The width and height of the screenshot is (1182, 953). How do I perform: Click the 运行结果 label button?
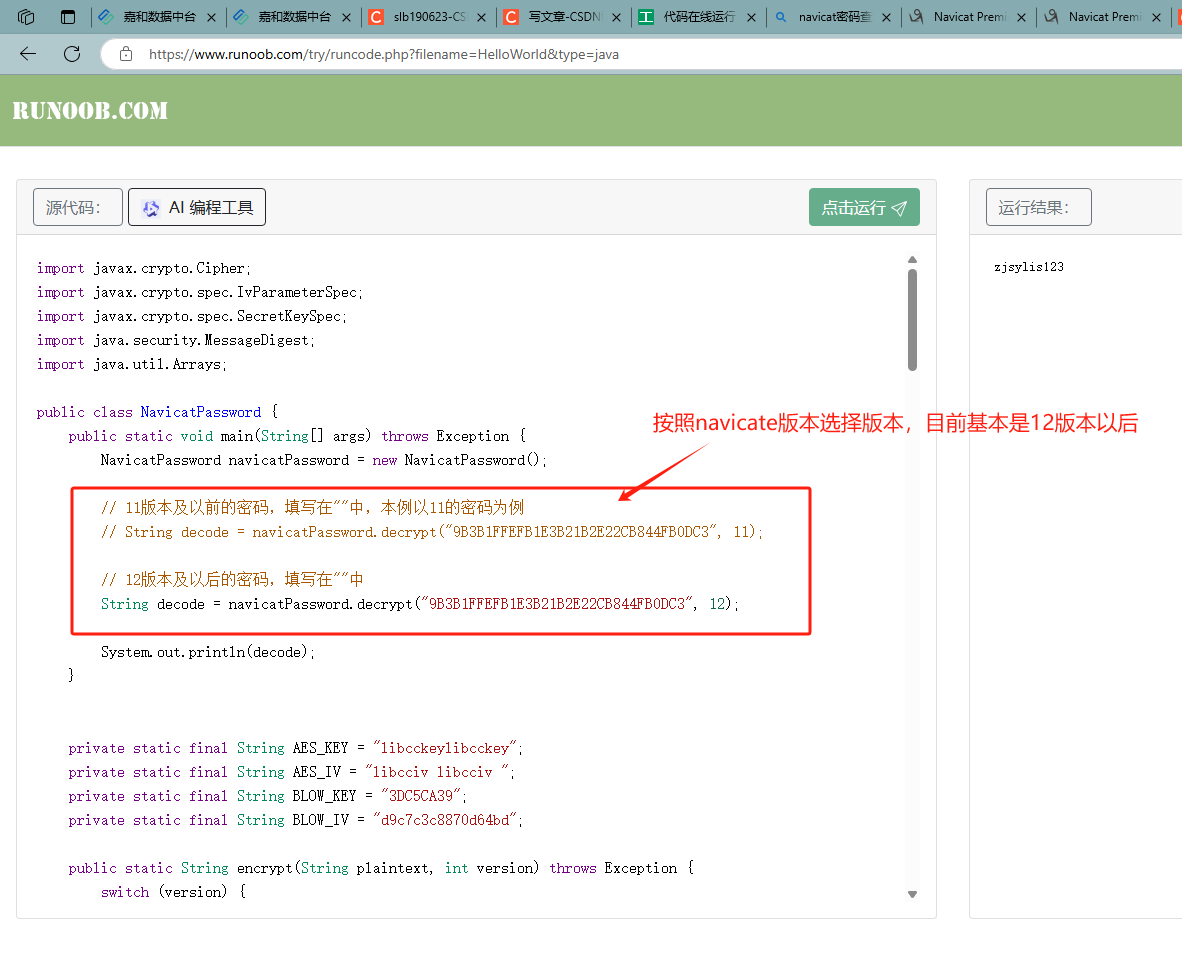(x=1038, y=207)
